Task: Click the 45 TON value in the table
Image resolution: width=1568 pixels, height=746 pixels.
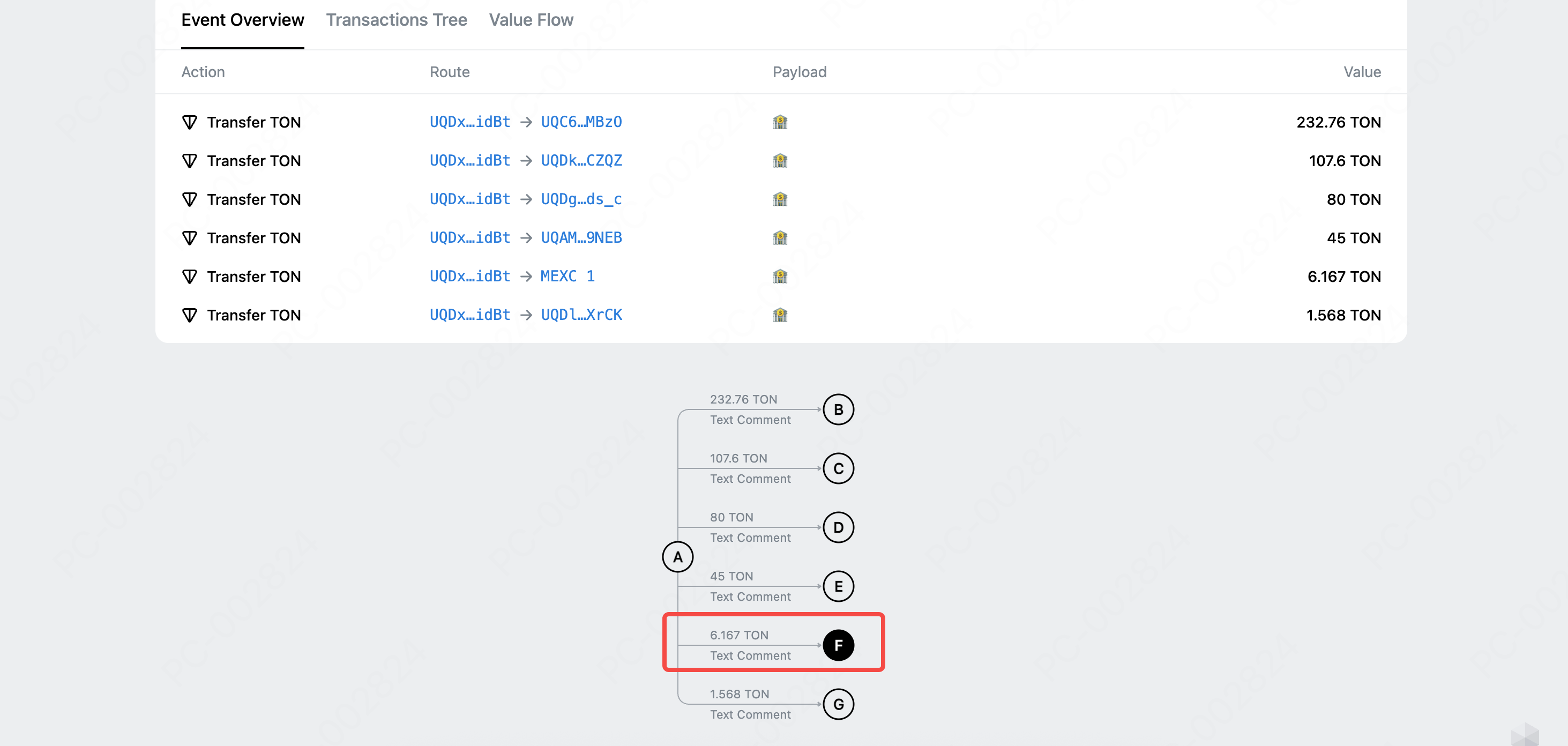Action: (x=1354, y=238)
